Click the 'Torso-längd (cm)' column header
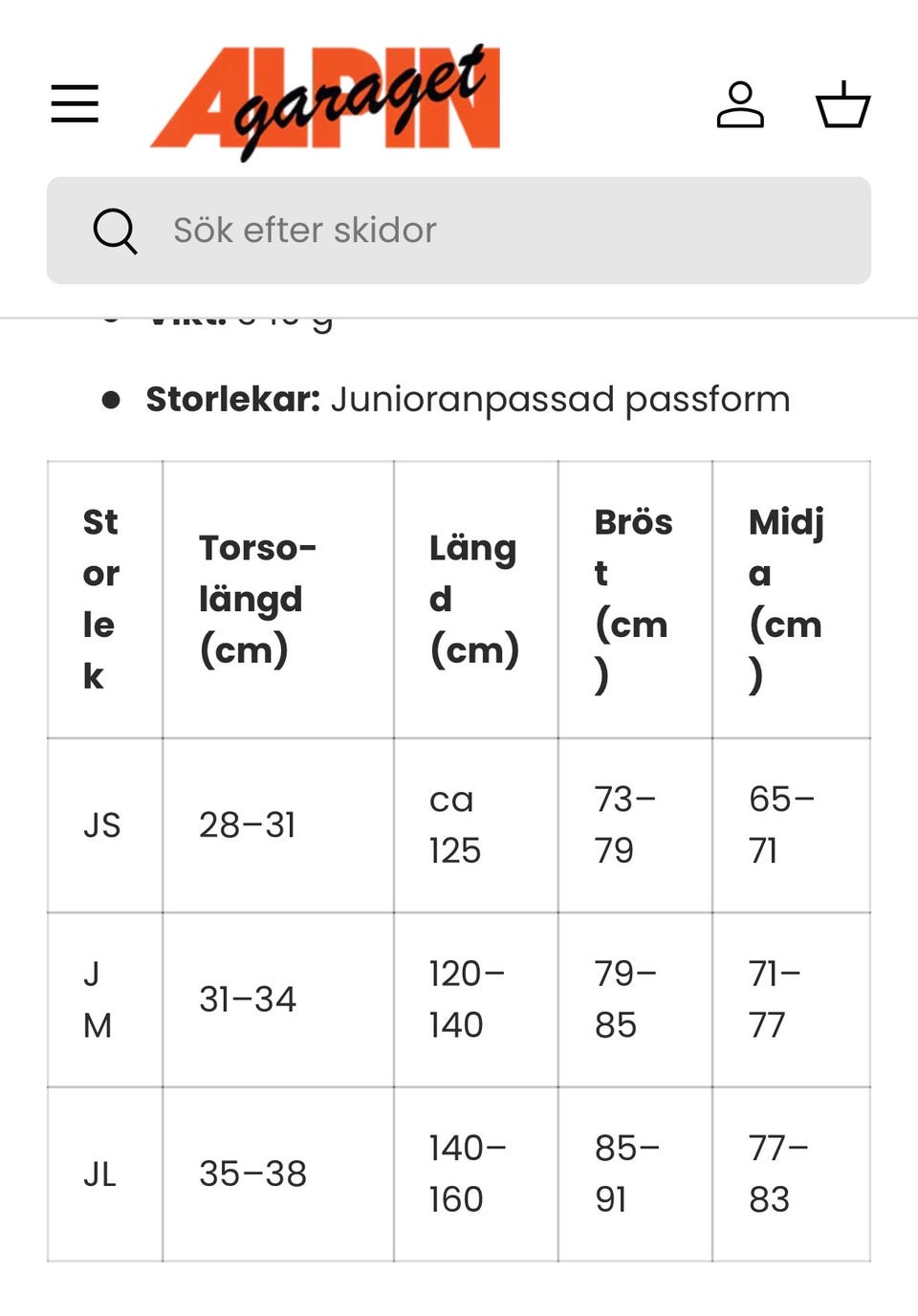This screenshot has height=1316, width=918. click(x=257, y=599)
